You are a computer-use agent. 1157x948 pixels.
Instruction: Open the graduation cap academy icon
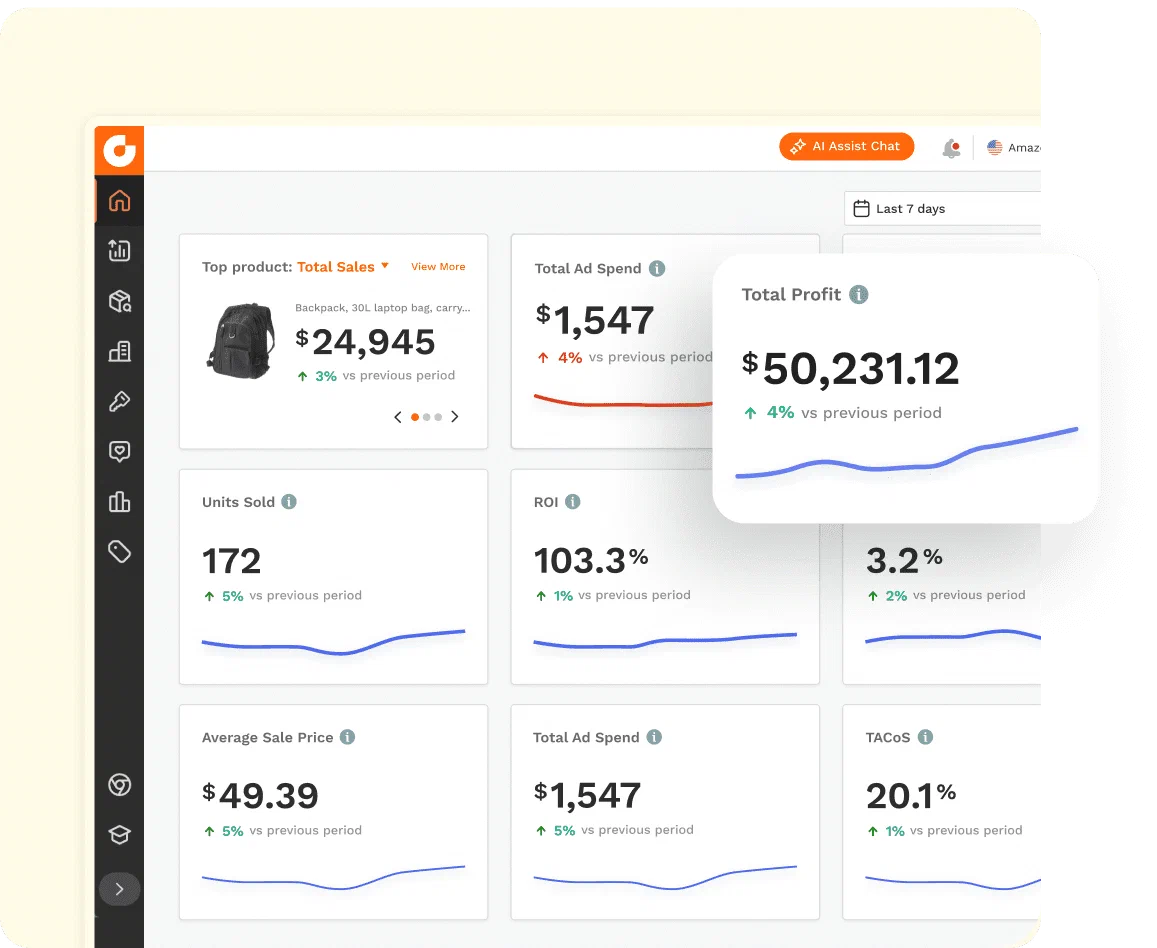click(120, 834)
